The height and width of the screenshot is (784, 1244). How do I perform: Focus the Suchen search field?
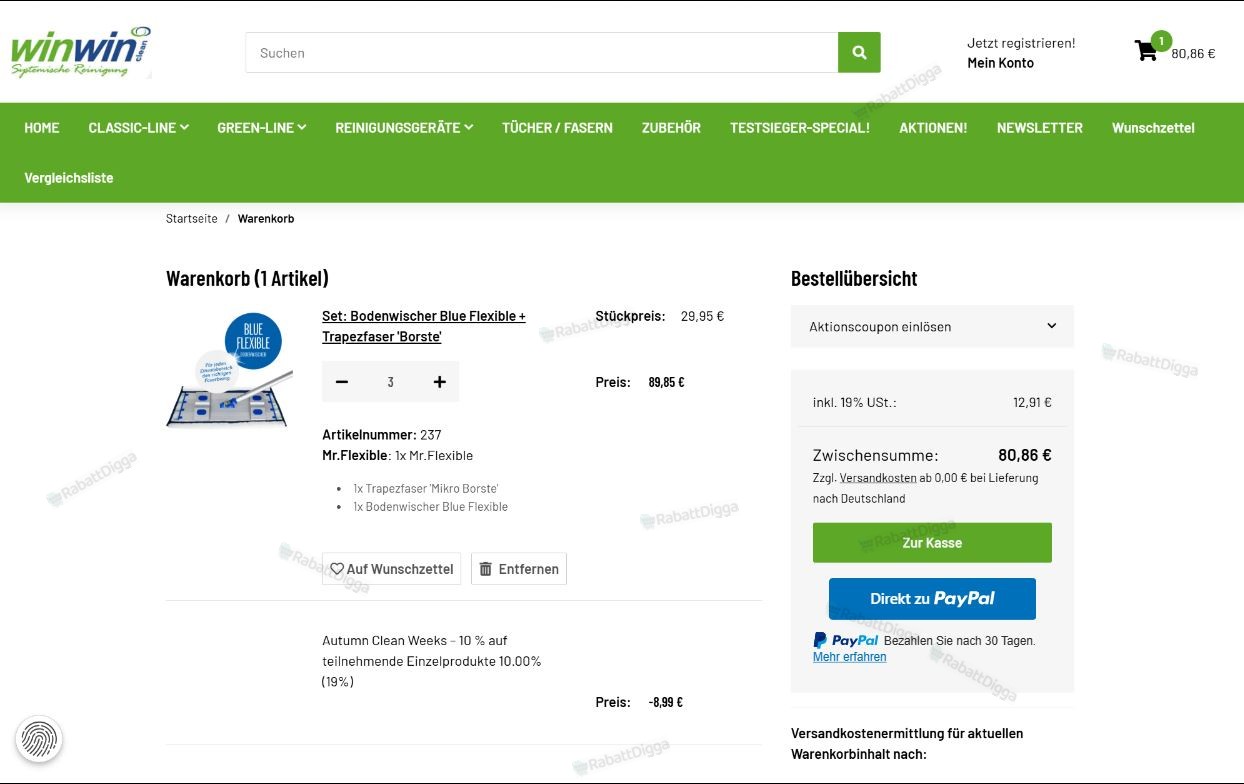tap(541, 53)
